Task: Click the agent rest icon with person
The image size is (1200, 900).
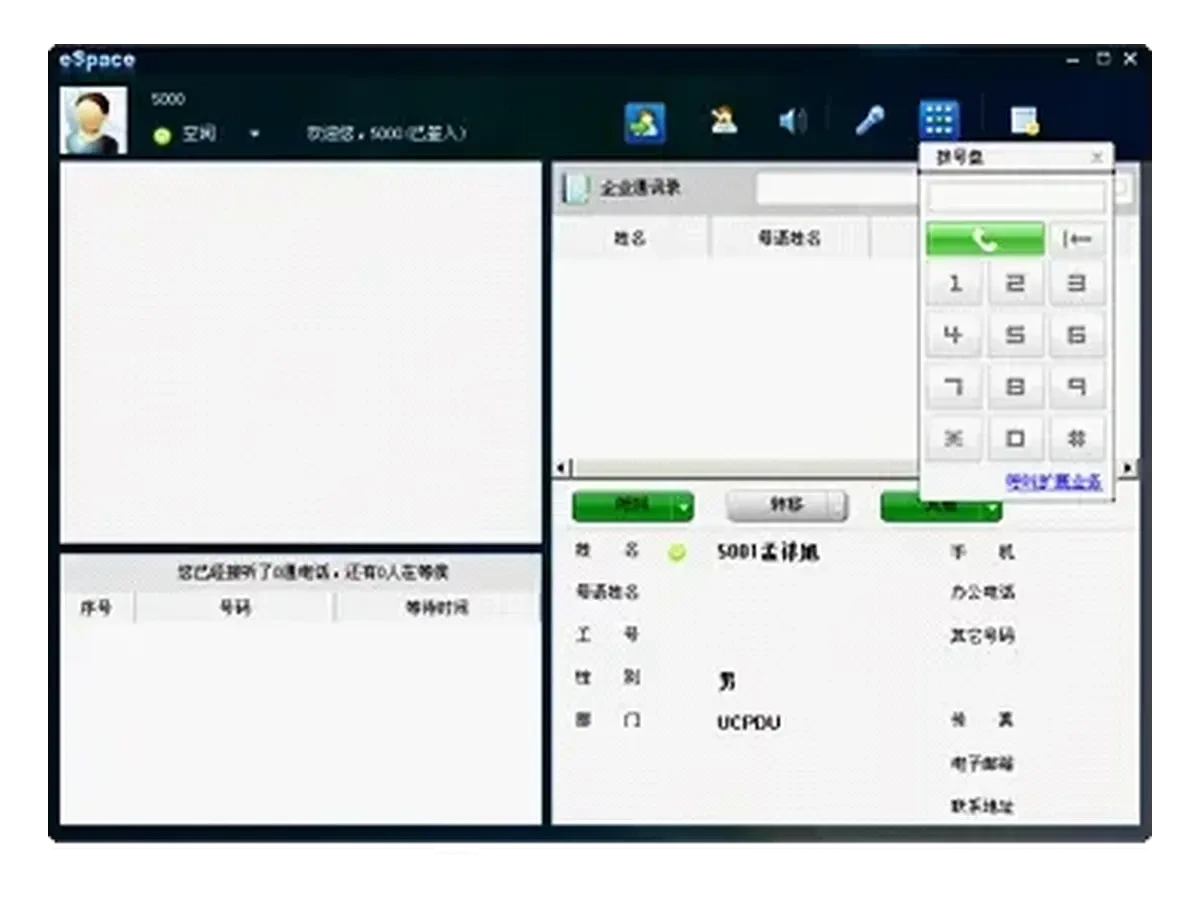Action: [724, 121]
